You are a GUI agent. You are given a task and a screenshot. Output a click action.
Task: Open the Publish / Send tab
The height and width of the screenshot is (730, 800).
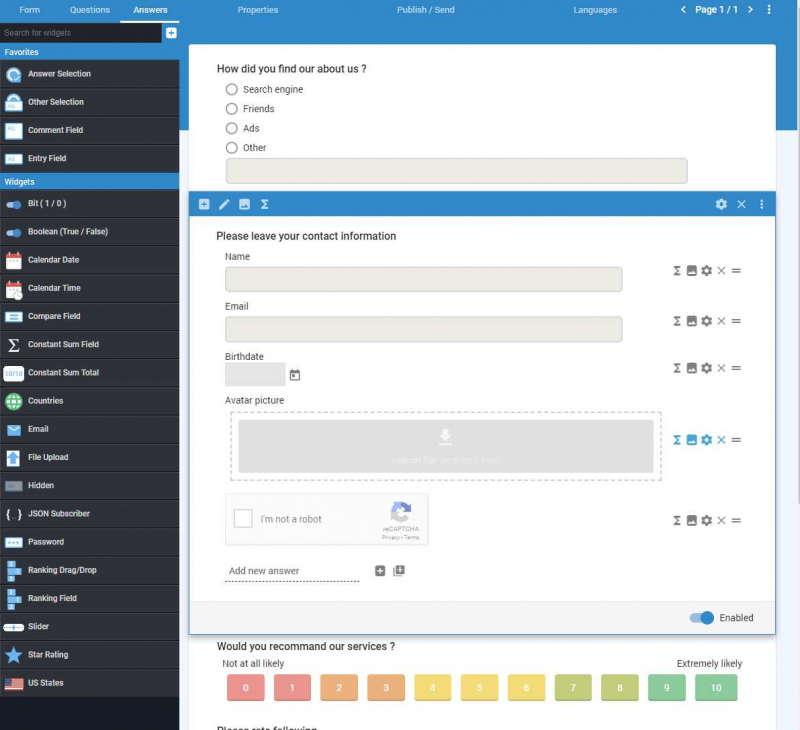point(425,10)
